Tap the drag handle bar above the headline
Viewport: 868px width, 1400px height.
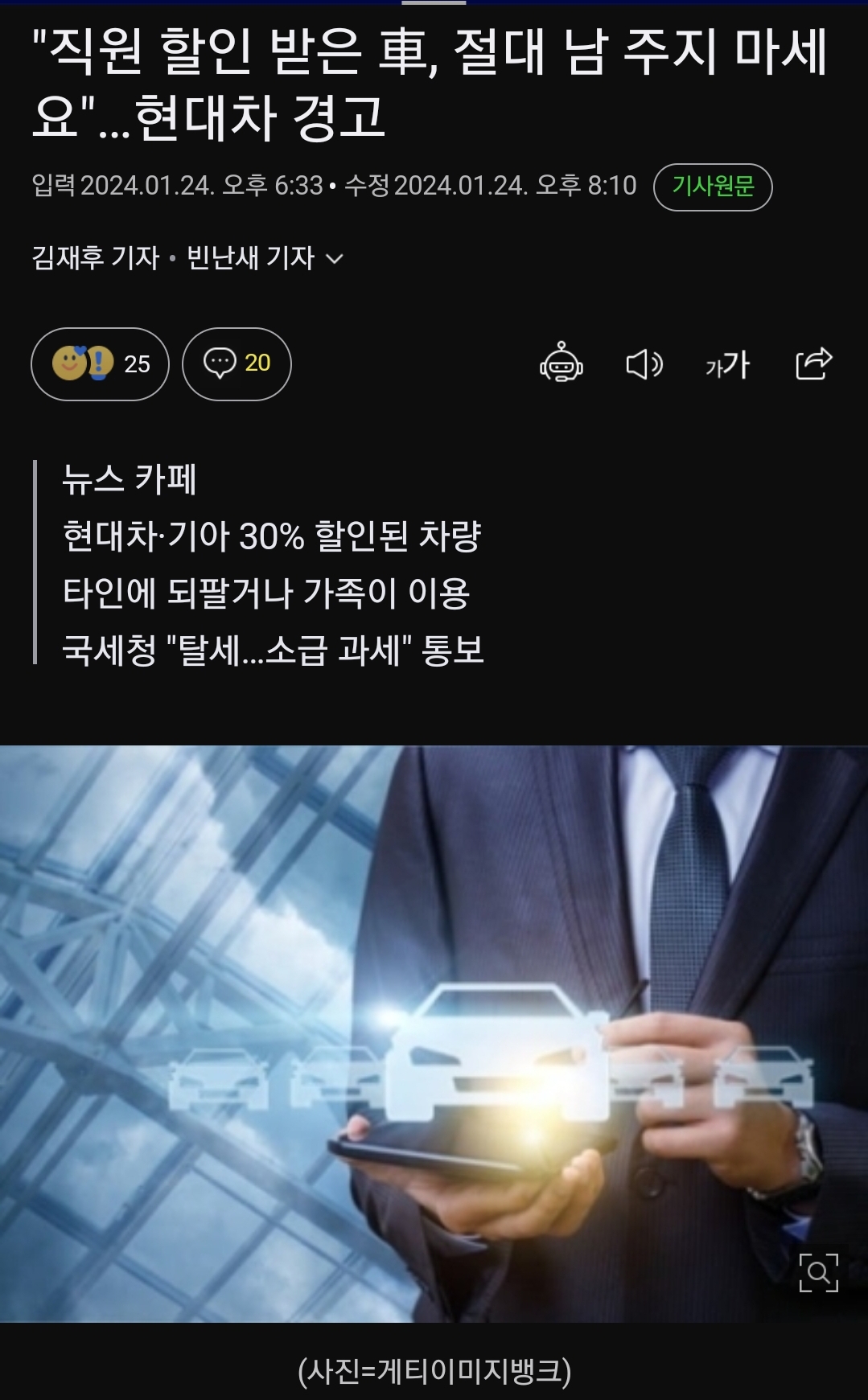coord(434,2)
